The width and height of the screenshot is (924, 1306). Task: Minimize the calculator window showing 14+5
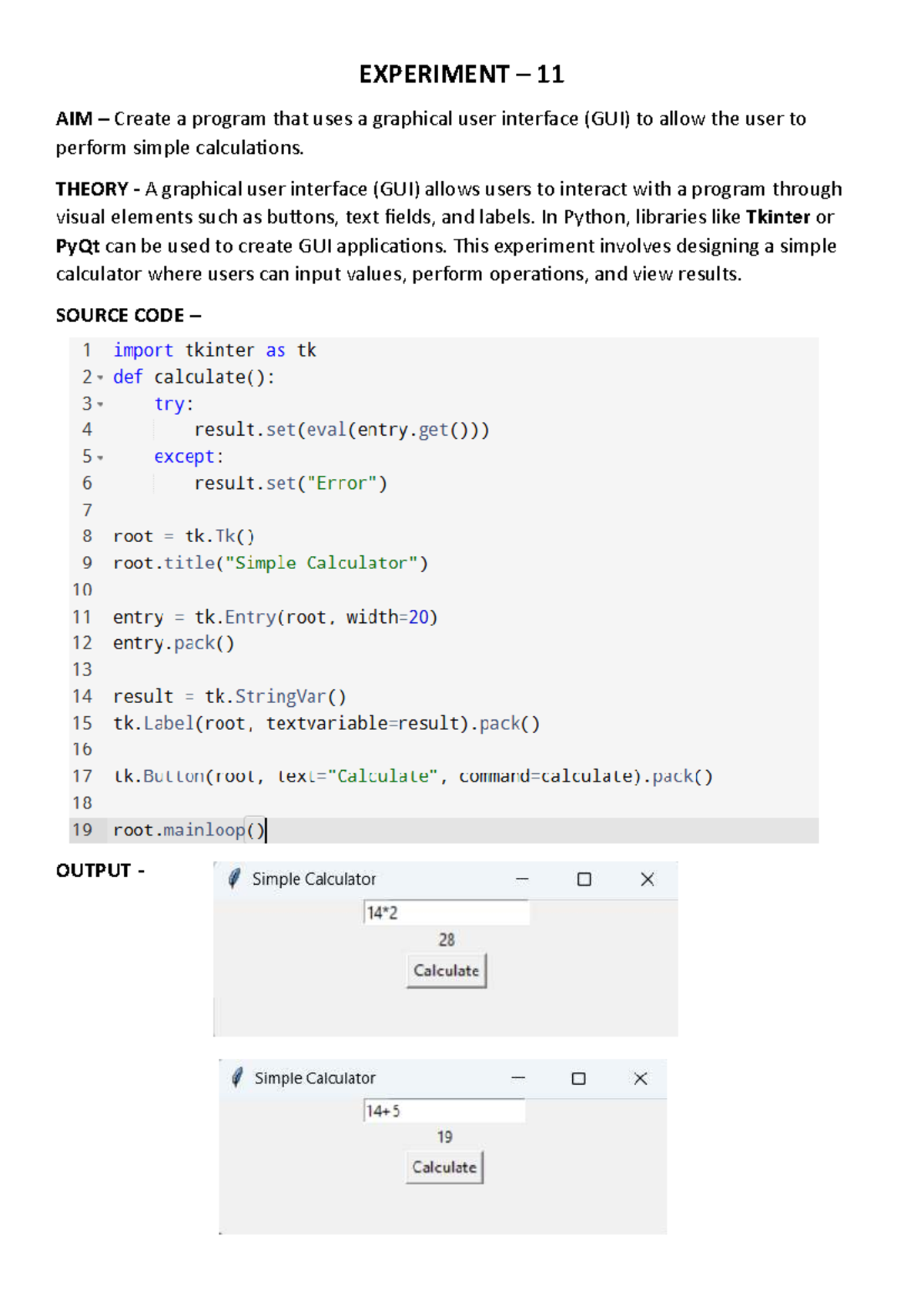point(518,1078)
